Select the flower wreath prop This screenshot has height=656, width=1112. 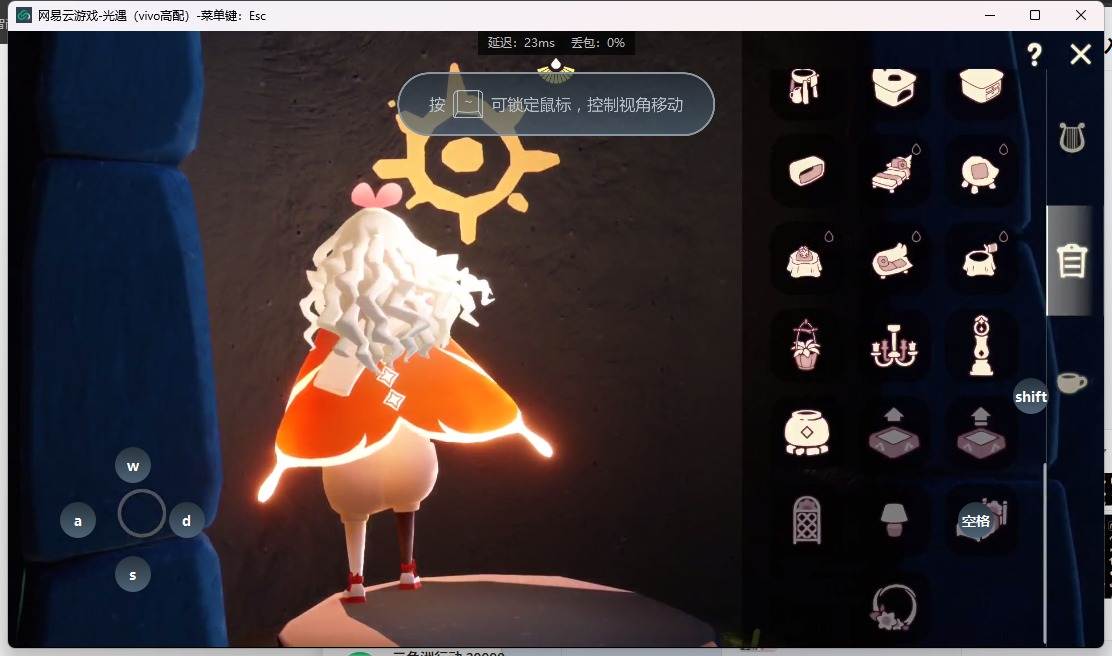[894, 607]
